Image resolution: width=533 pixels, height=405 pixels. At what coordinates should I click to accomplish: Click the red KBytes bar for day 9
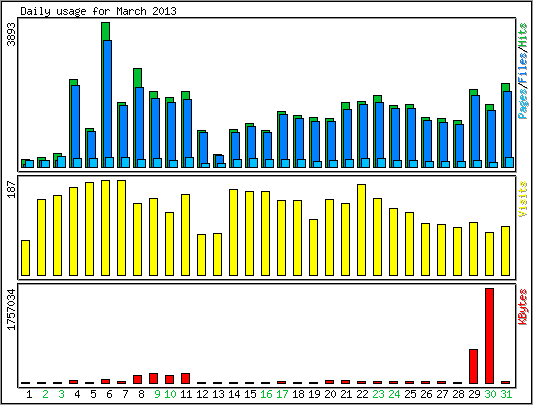[153, 378]
